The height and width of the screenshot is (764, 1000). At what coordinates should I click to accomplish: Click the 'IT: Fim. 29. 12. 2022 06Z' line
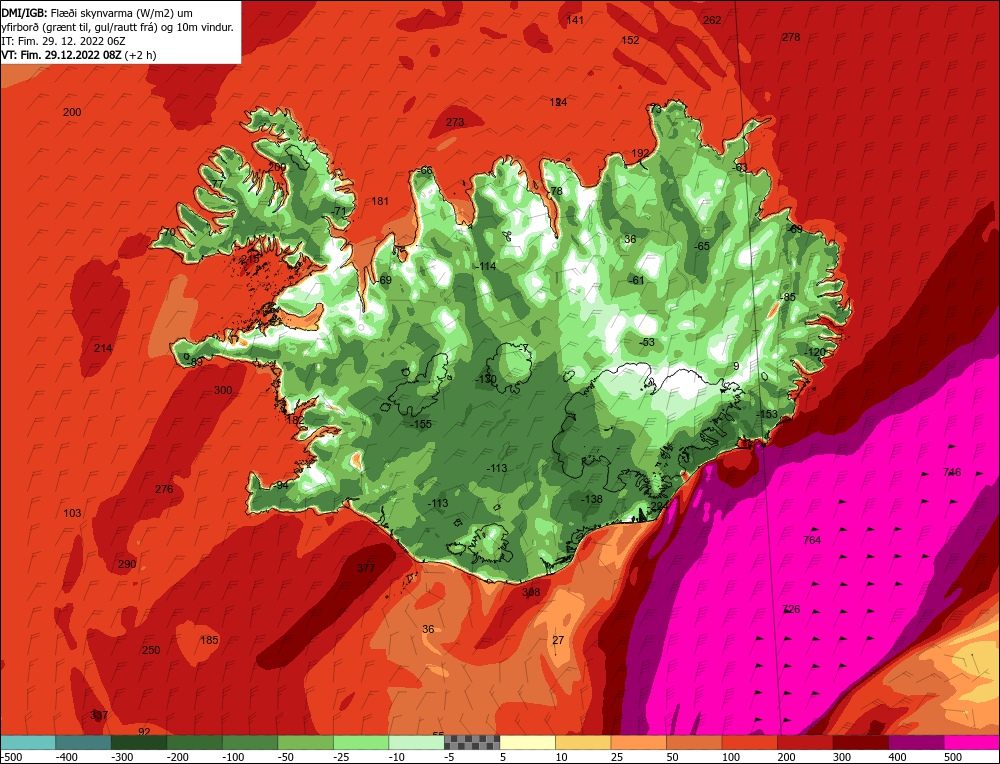pos(63,41)
